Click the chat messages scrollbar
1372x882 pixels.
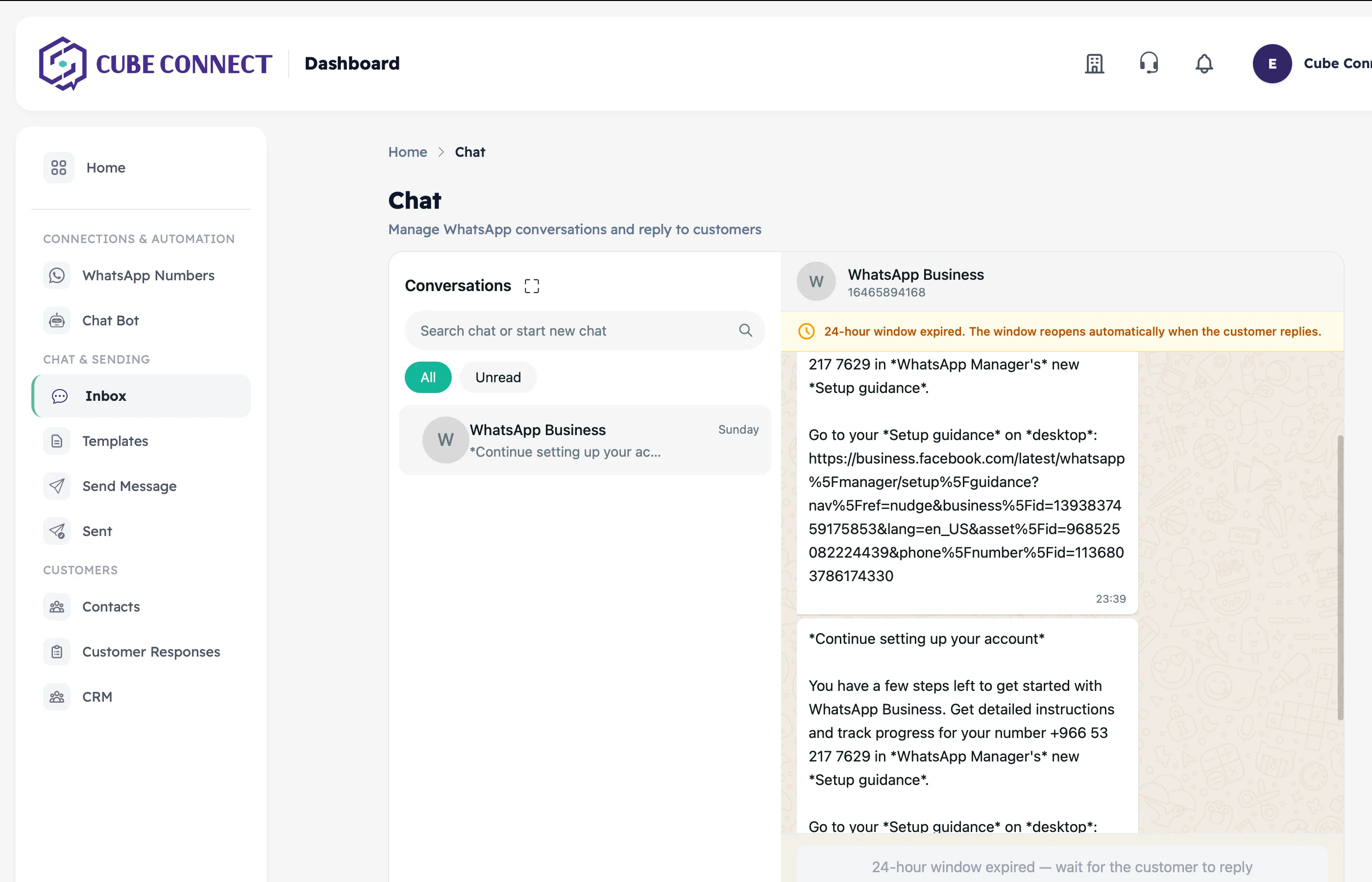[1340, 577]
